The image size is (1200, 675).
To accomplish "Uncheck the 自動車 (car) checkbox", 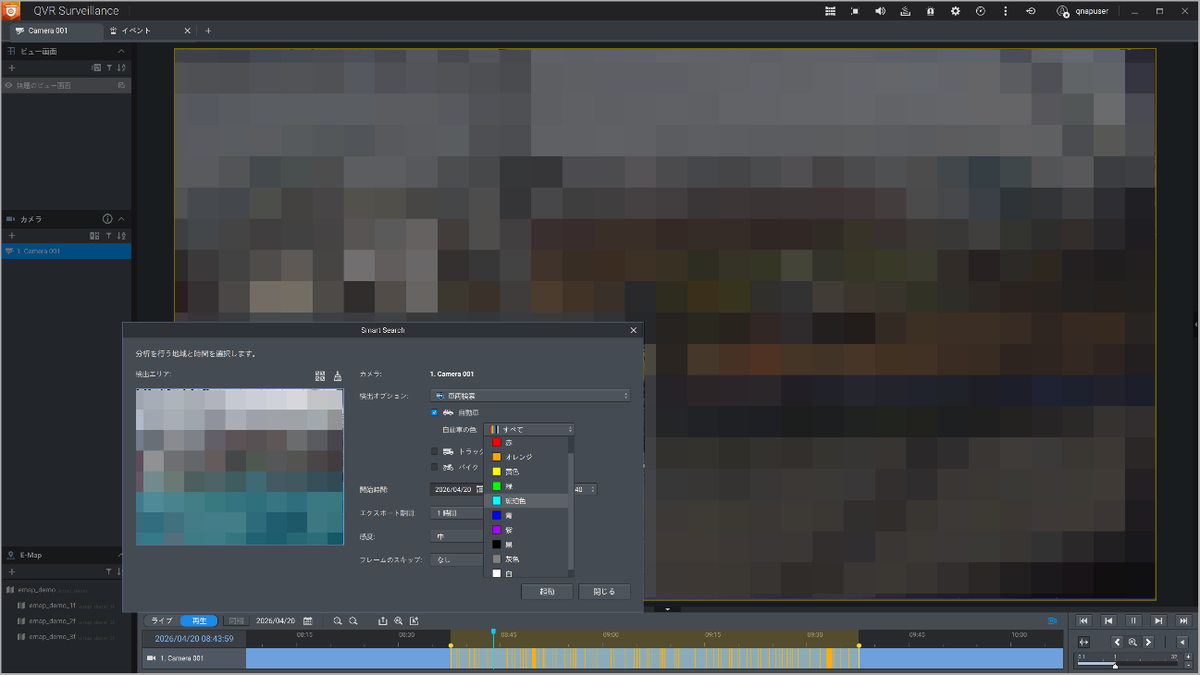I will pos(434,412).
